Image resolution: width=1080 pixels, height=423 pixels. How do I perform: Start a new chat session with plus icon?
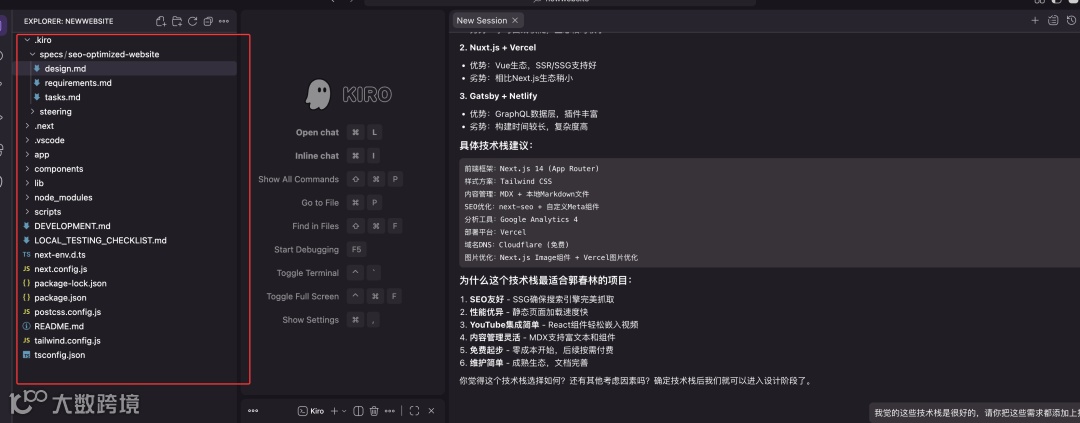coord(1035,21)
